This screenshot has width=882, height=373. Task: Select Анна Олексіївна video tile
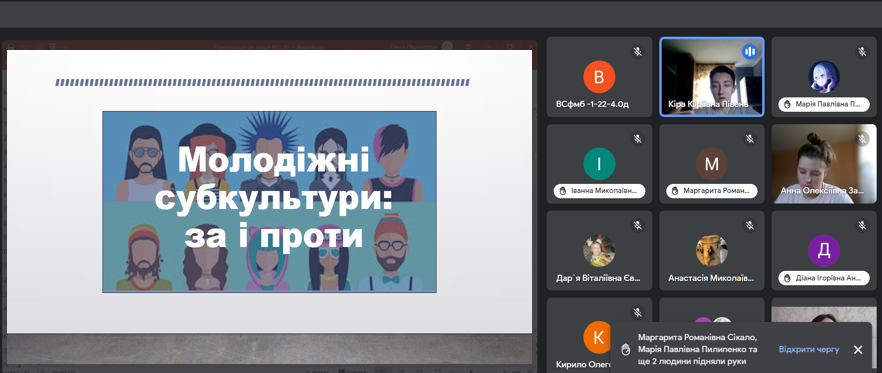pos(824,164)
